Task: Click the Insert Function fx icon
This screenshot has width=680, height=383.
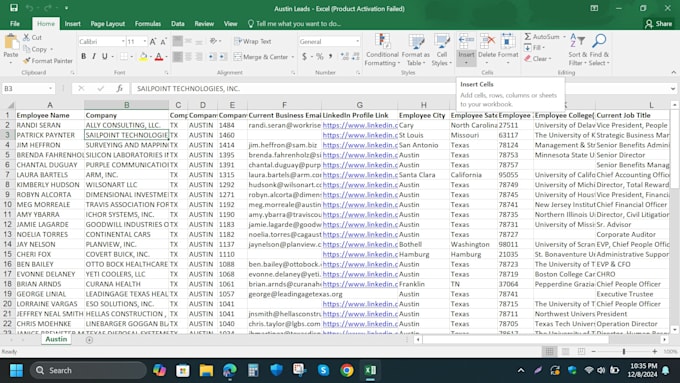Action: (120, 88)
